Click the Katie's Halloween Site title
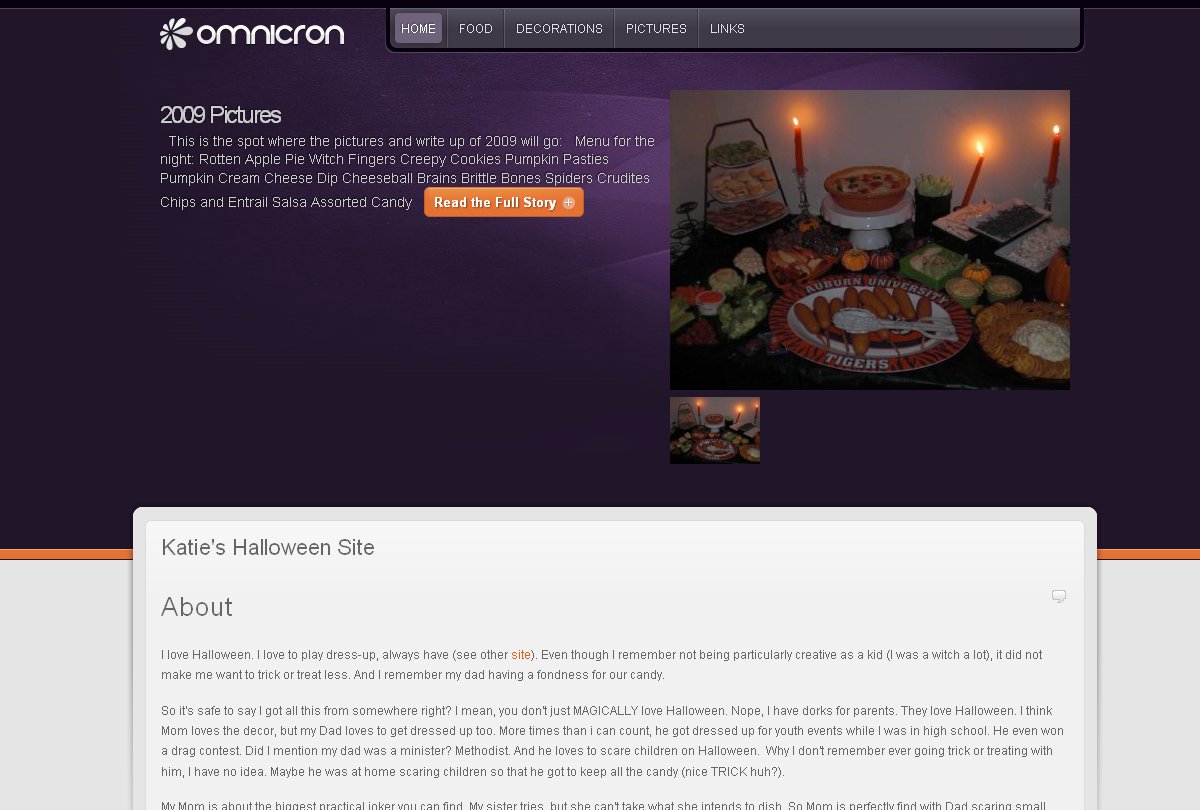The image size is (1200, 810). pyautogui.click(x=268, y=548)
